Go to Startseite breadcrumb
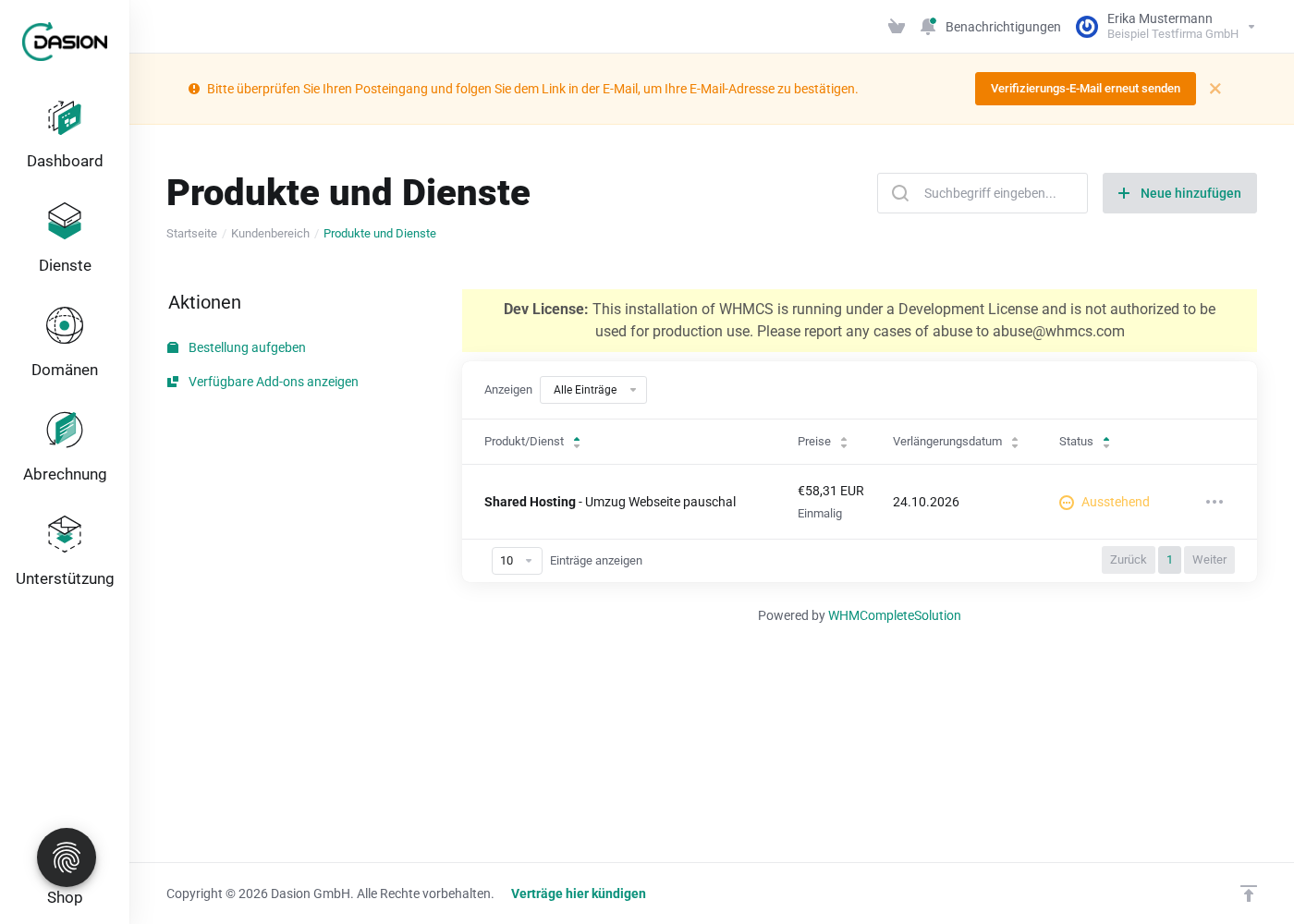The width and height of the screenshot is (1294, 924). [x=191, y=234]
